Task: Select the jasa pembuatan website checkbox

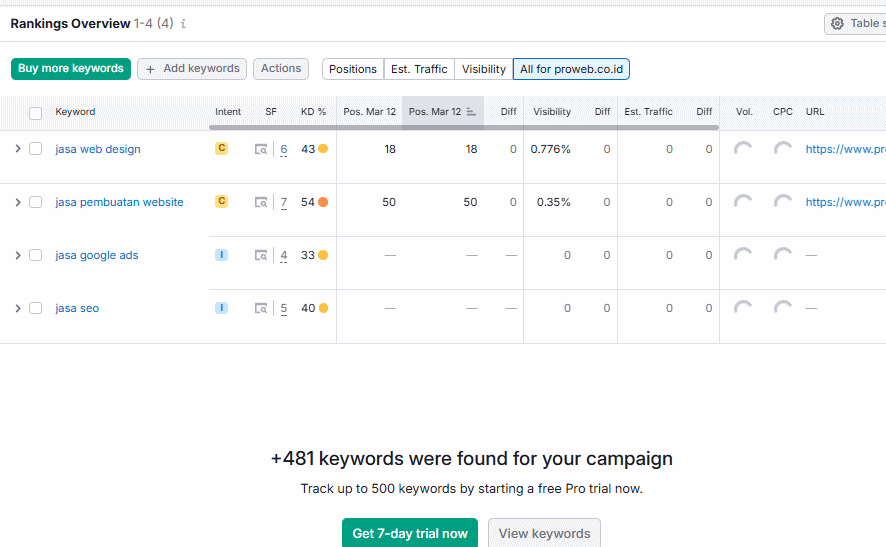Action: pos(36,202)
